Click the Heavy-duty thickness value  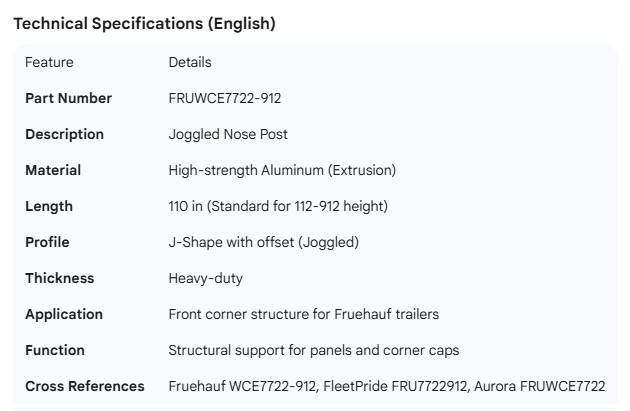(205, 278)
